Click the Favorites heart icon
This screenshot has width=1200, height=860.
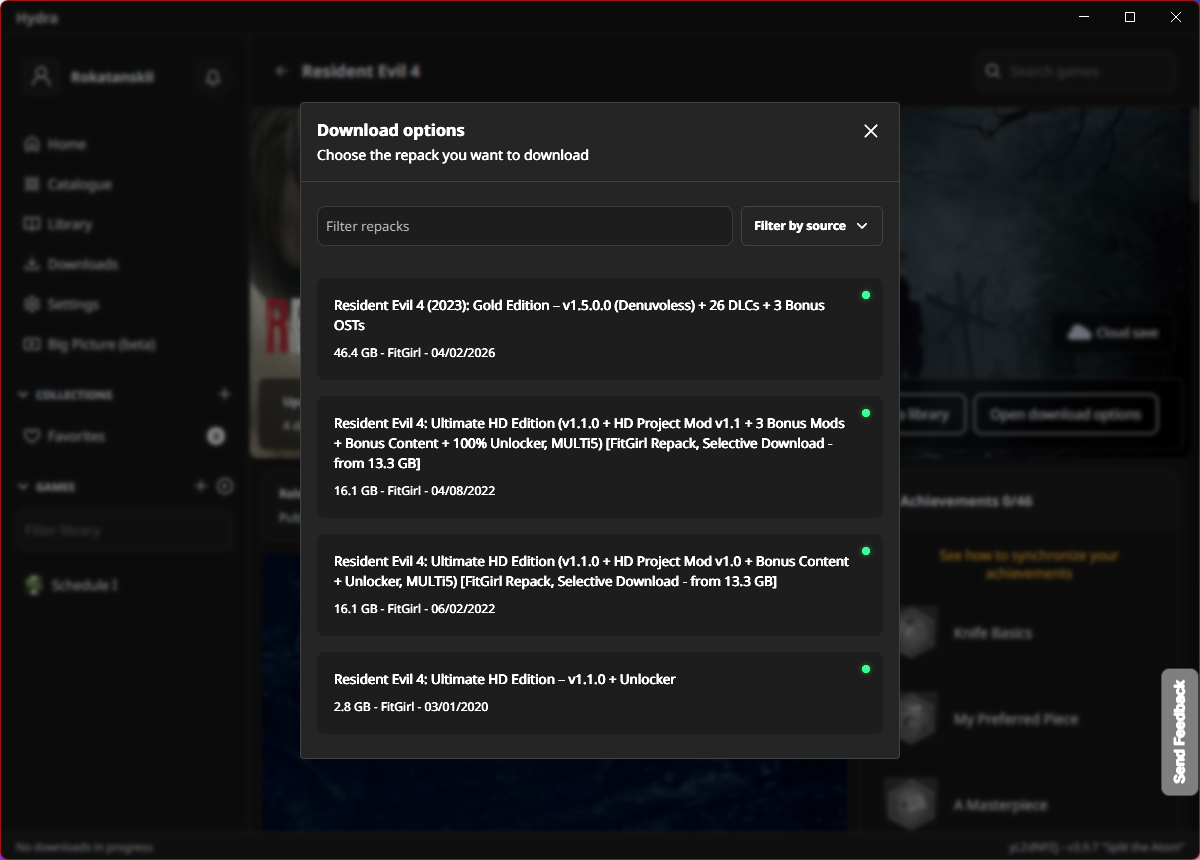[32, 436]
